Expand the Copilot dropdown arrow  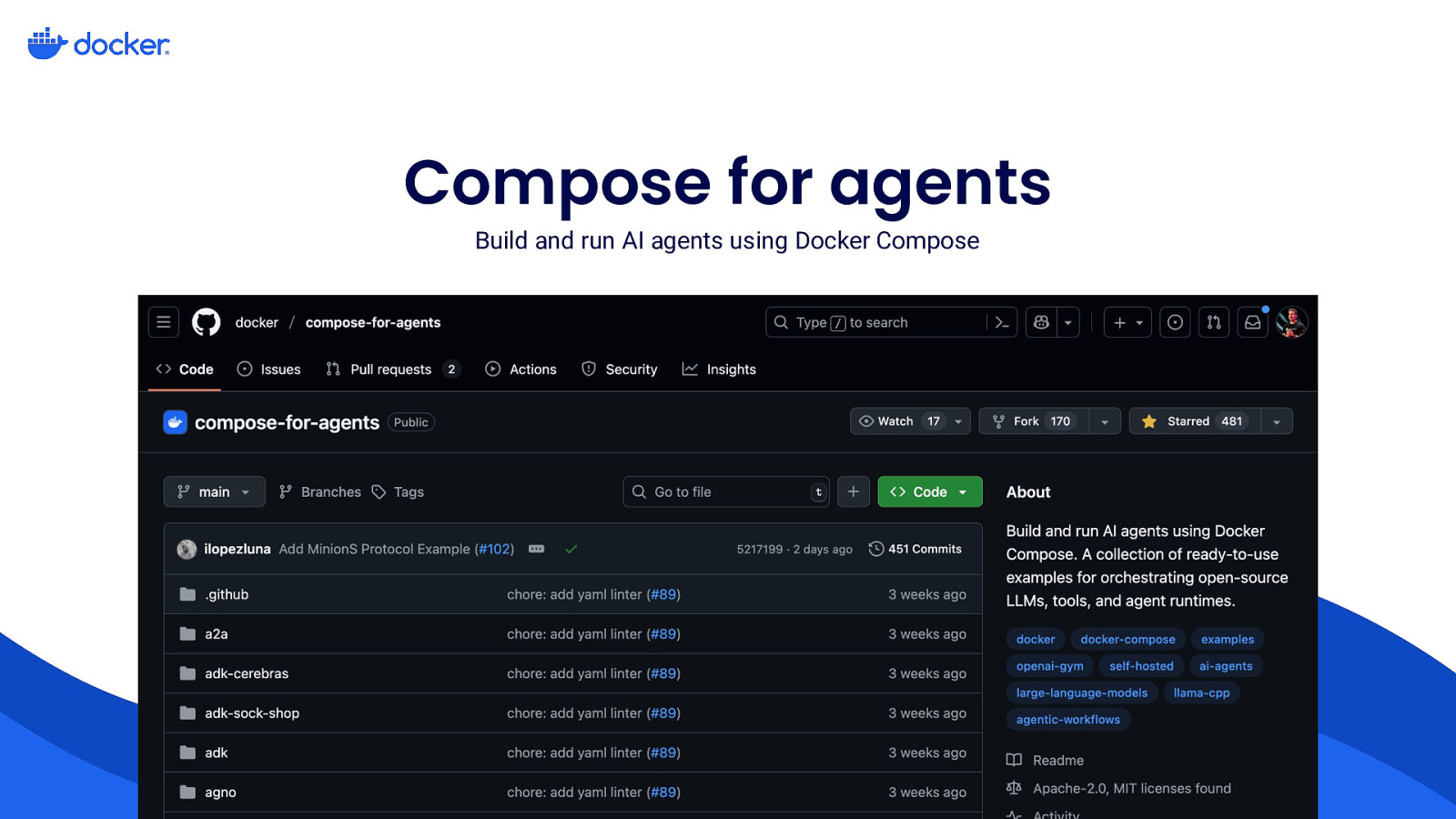[x=1068, y=322]
